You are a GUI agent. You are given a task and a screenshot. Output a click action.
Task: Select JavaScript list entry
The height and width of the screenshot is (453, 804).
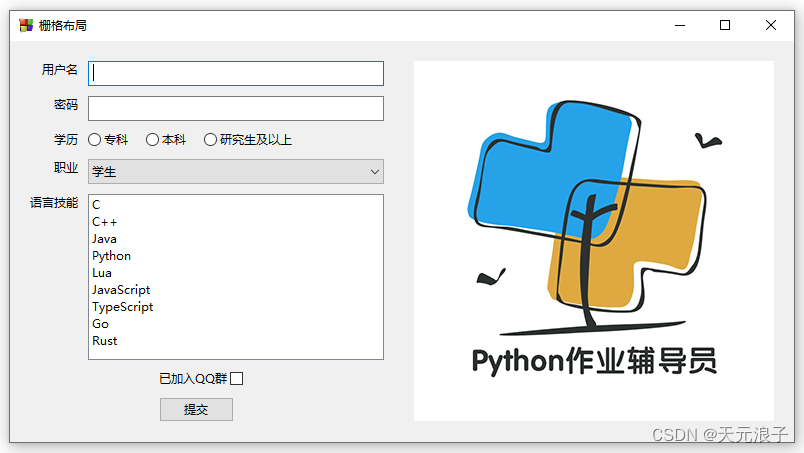coord(236,289)
